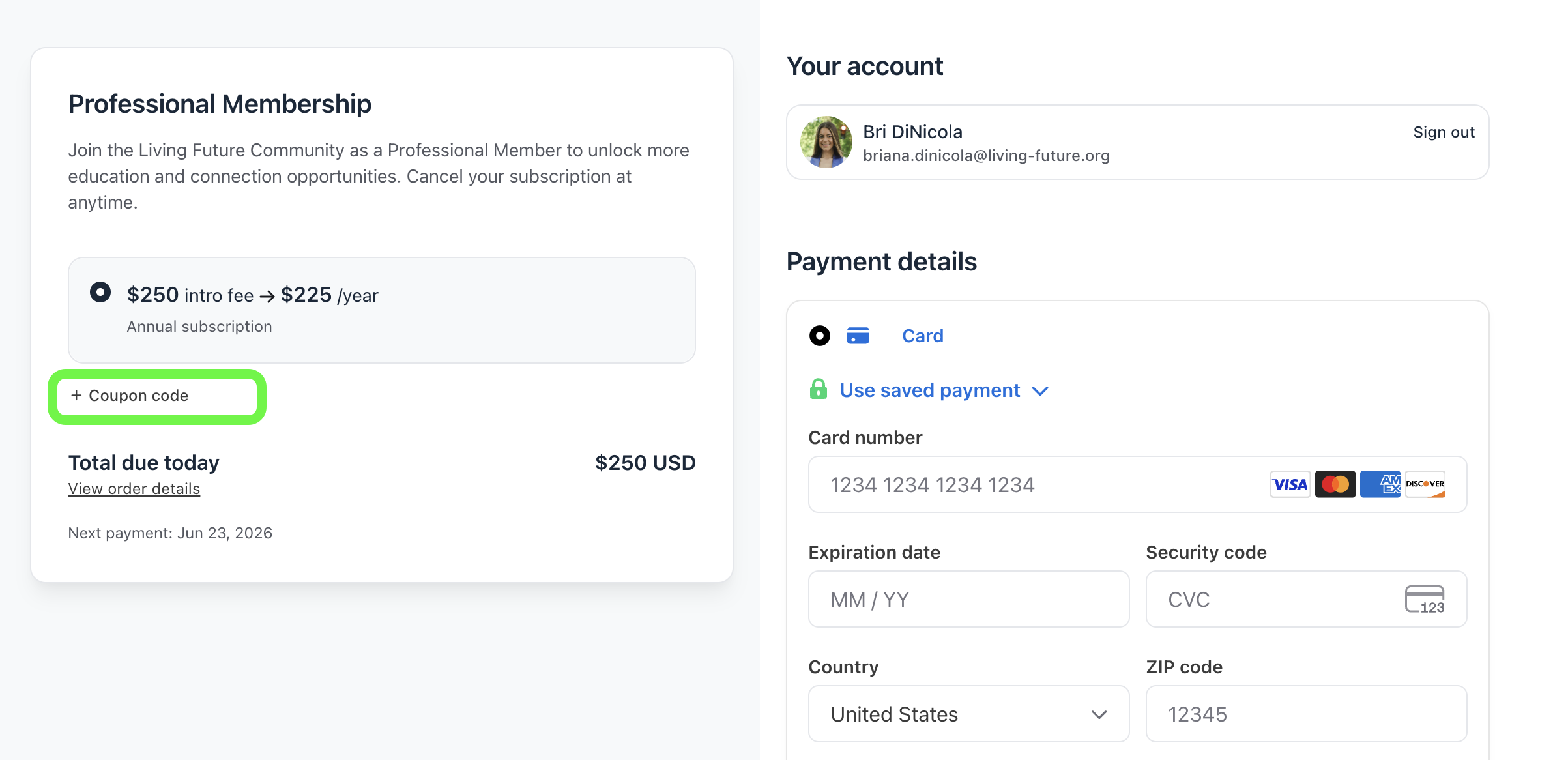Click Bri DiNicola's profile avatar
Image resolution: width=1568 pixels, height=760 pixels.
826,142
